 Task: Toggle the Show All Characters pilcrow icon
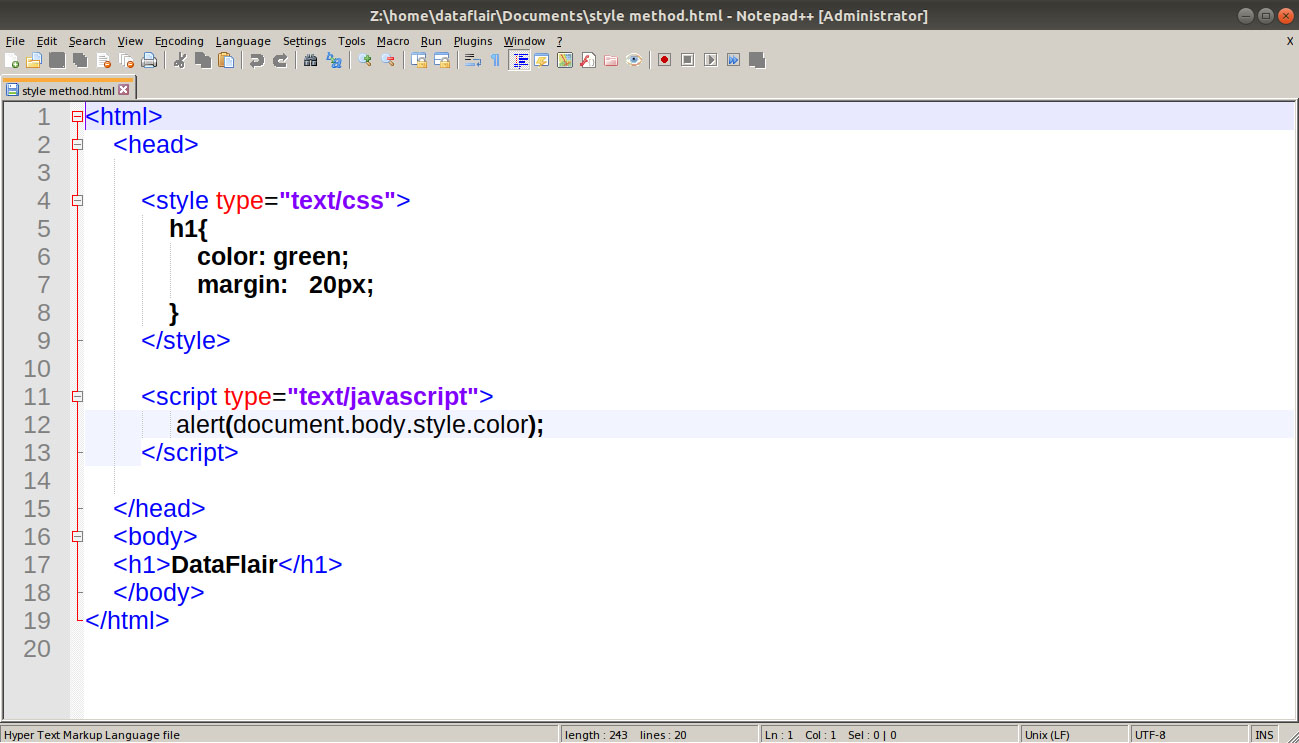pyautogui.click(x=495, y=60)
